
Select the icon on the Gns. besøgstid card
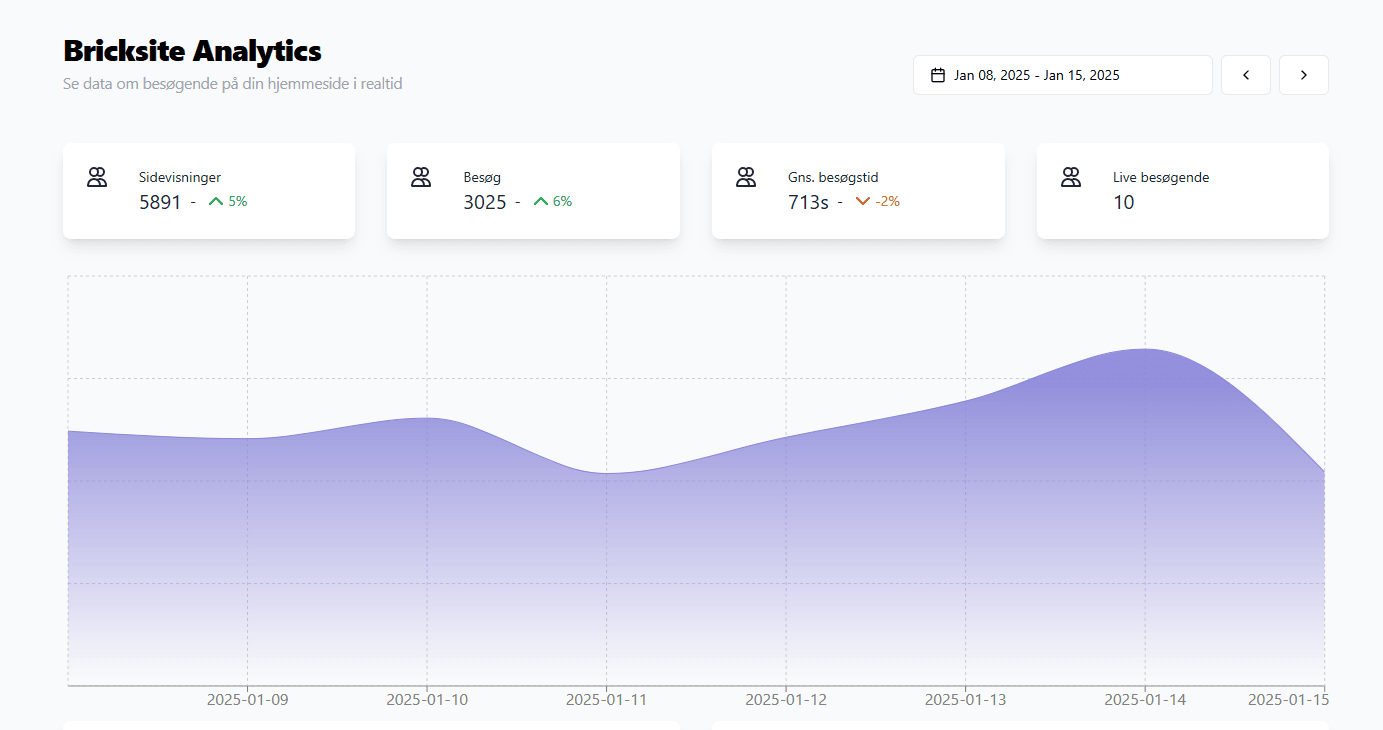(x=746, y=176)
